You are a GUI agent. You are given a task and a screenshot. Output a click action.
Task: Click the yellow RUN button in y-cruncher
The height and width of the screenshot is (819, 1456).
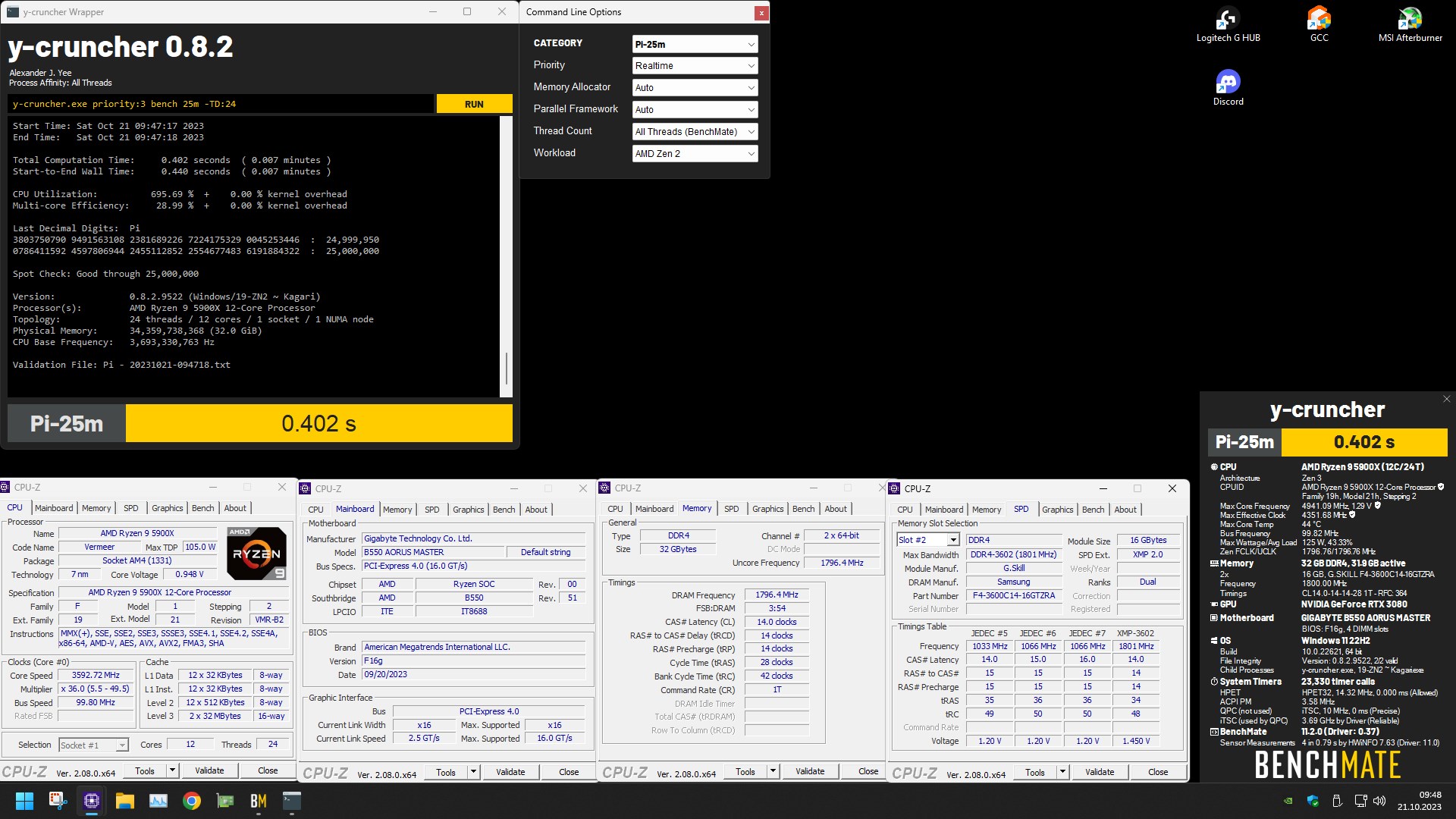(x=474, y=104)
